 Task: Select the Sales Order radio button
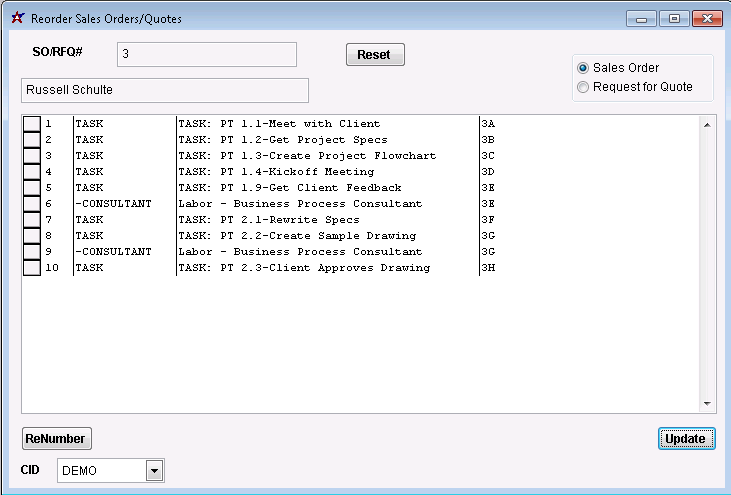(x=584, y=68)
